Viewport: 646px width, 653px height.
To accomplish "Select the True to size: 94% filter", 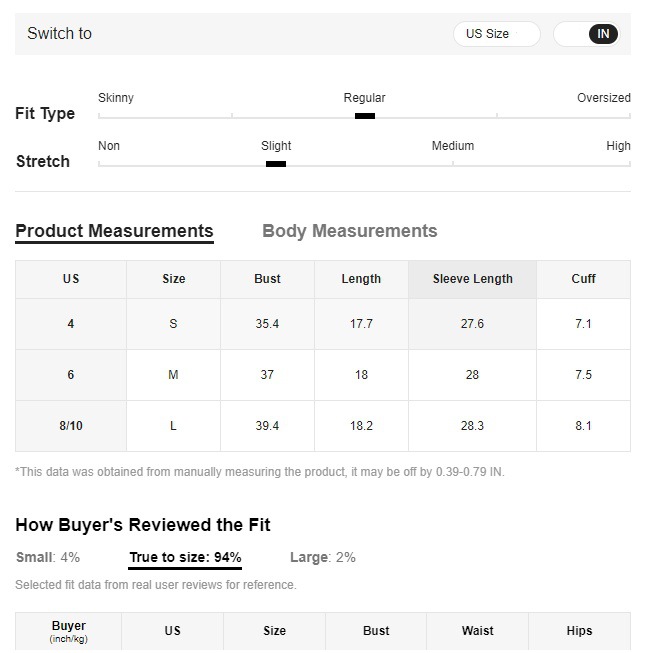I will [x=185, y=558].
